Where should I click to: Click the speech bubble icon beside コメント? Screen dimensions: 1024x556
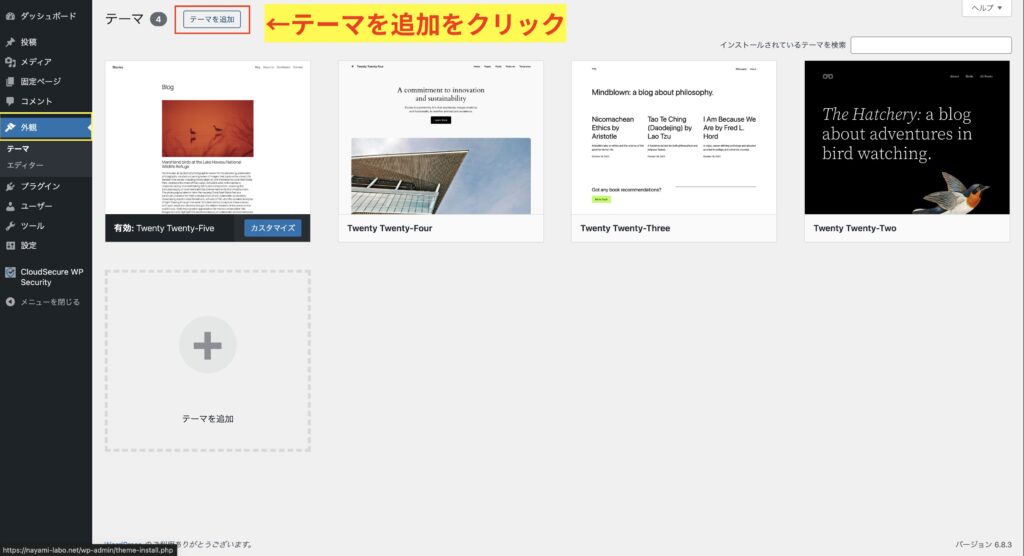pos(10,101)
